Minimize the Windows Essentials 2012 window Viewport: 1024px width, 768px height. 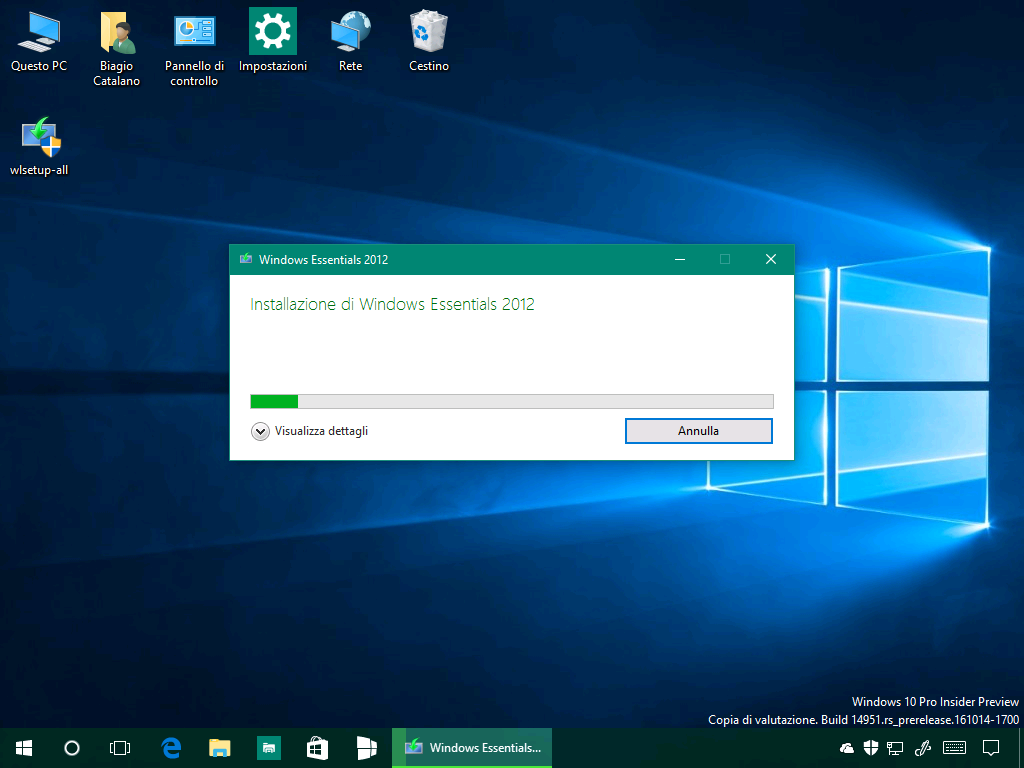coord(680,259)
